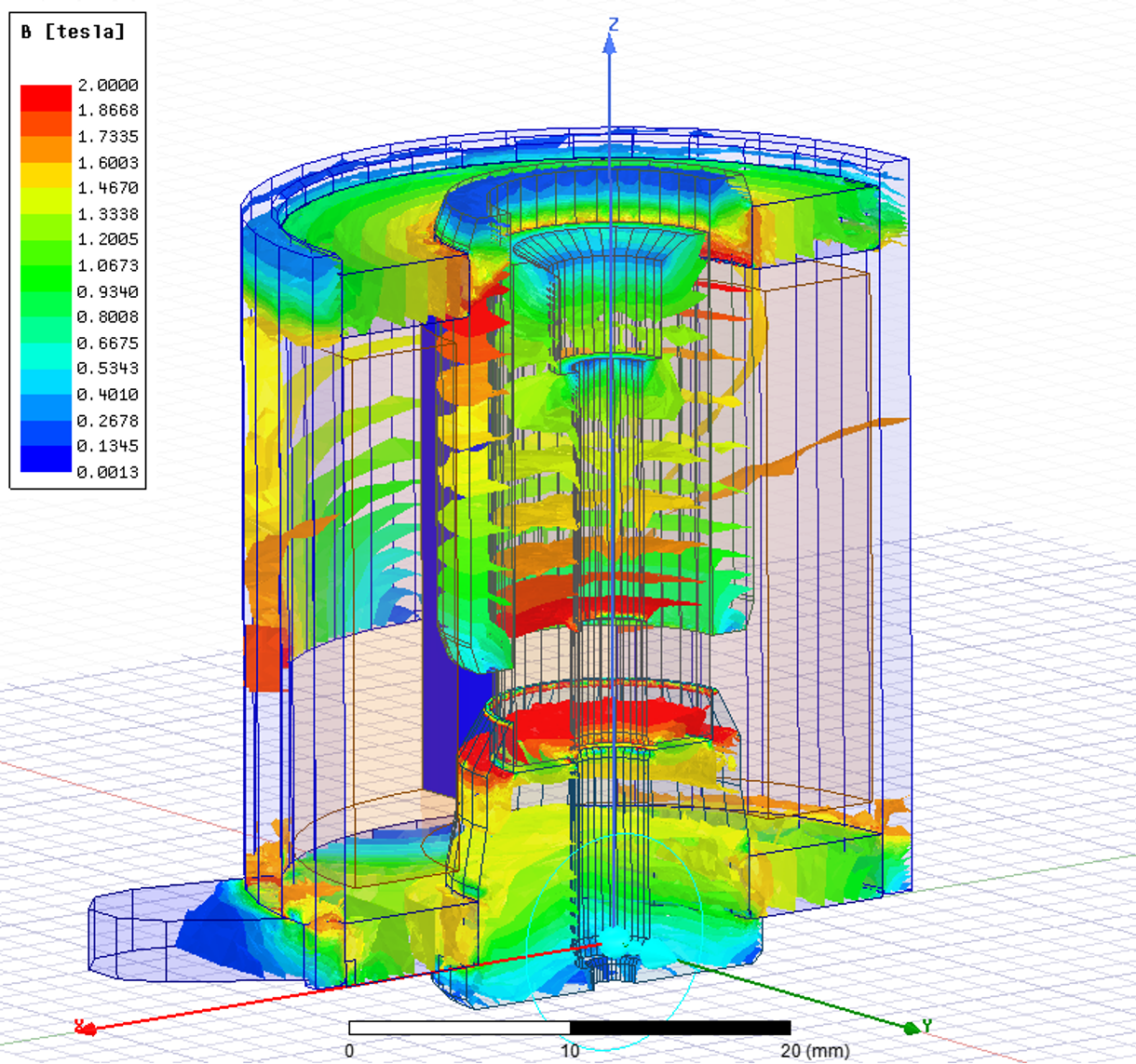Select the red X axis label

click(x=82, y=1026)
